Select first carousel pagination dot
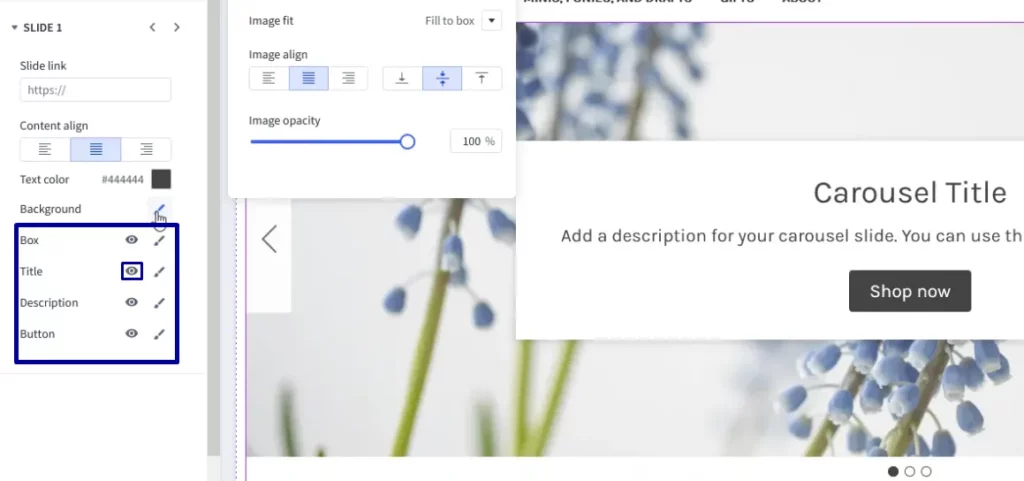Viewport: 1024px width, 481px height. [893, 471]
